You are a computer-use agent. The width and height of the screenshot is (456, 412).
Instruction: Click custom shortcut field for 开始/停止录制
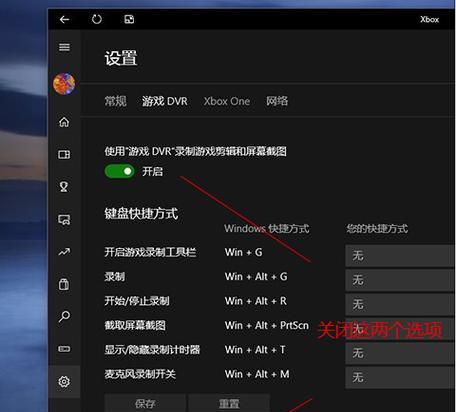400,304
